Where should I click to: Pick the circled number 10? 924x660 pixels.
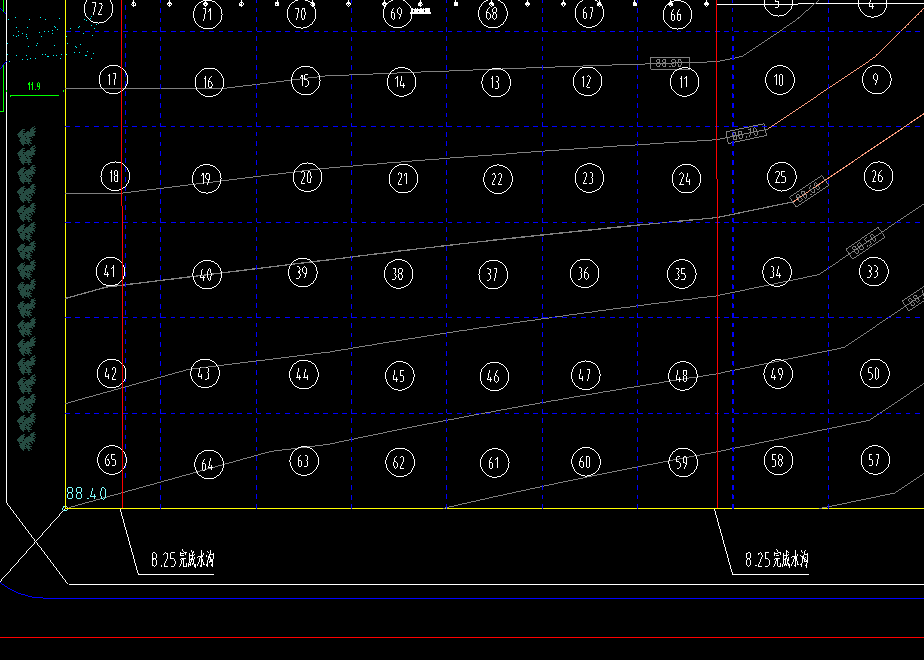(779, 80)
